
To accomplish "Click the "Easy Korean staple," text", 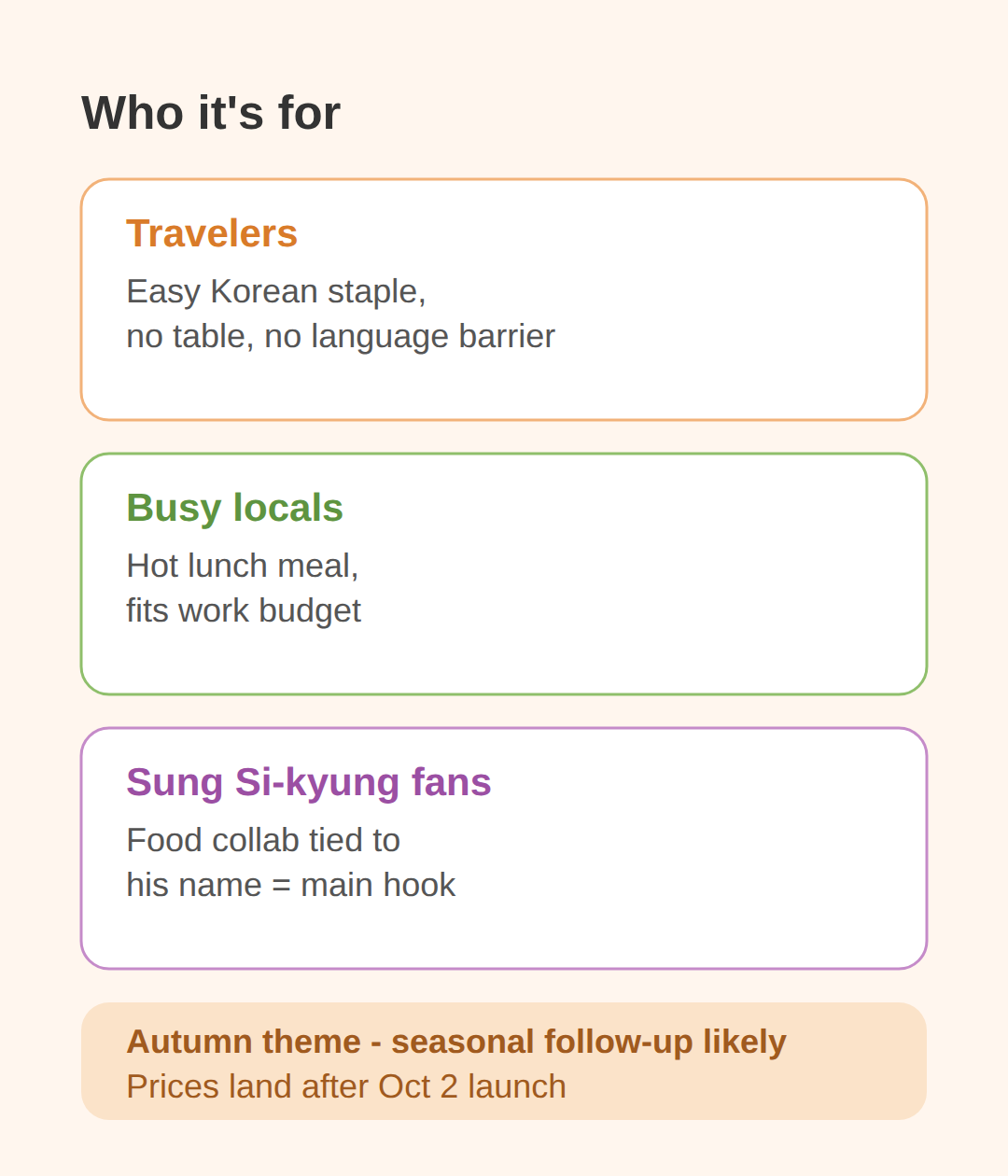I will pos(276,291).
